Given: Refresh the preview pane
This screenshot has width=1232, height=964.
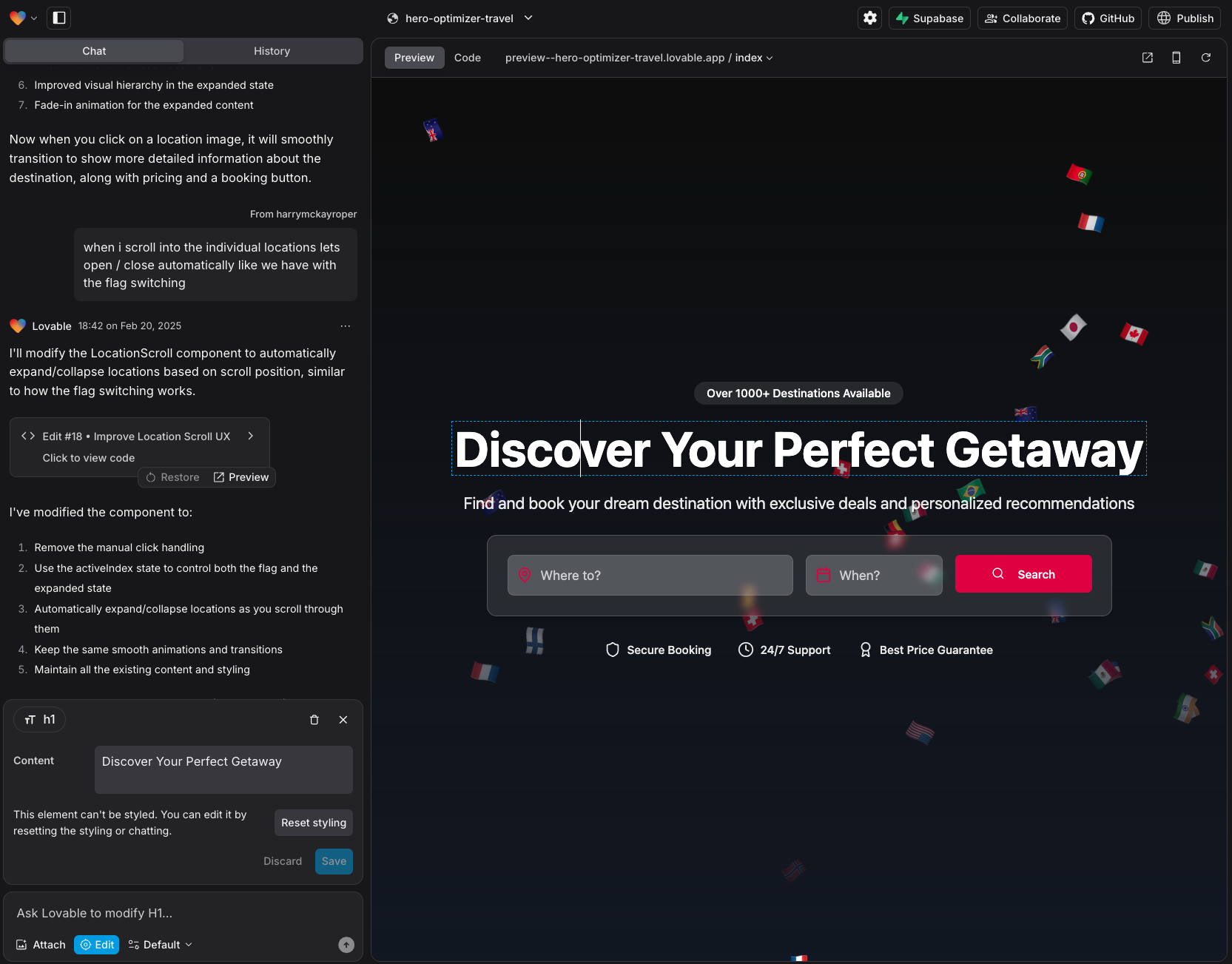Looking at the screenshot, I should click(1206, 57).
